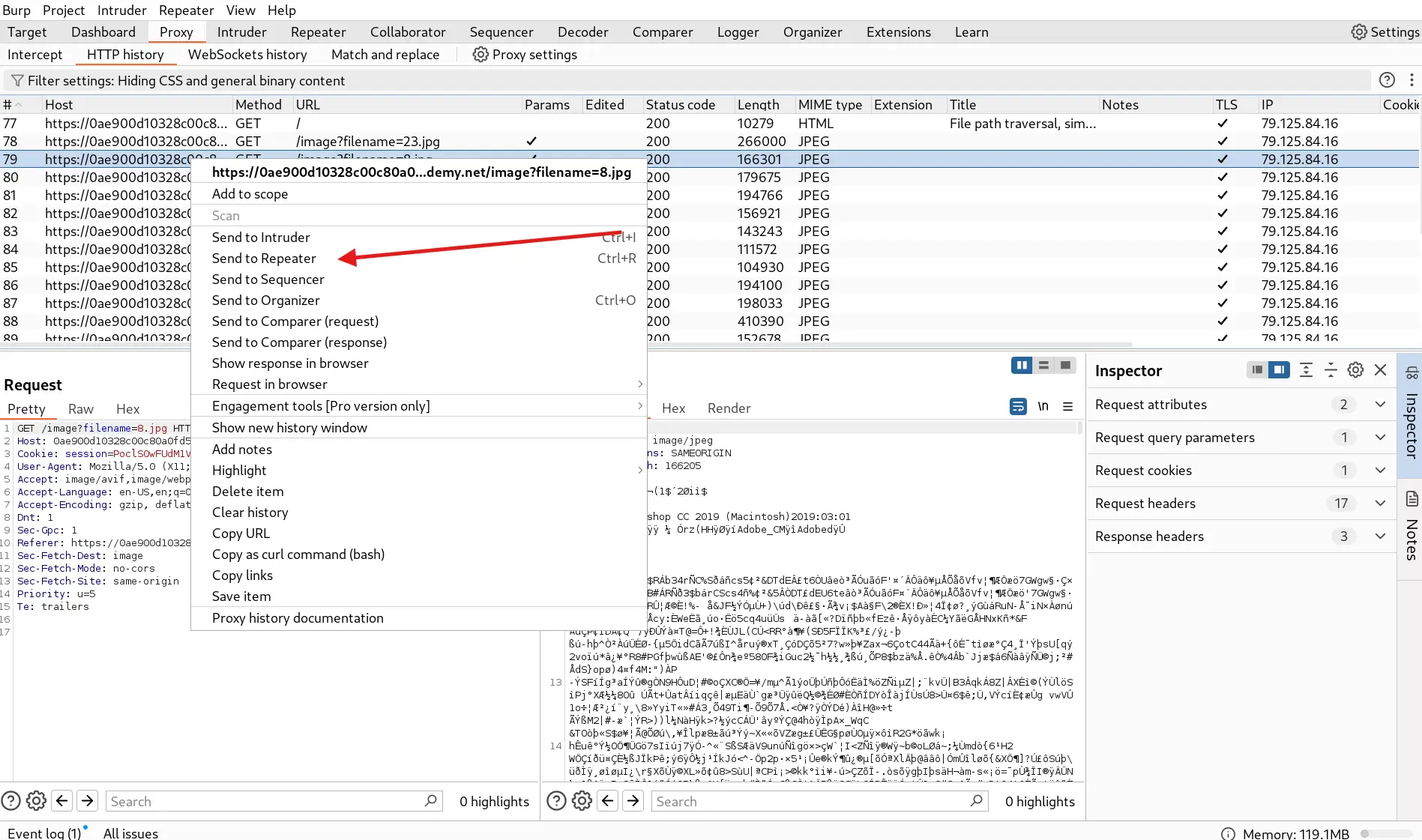This screenshot has width=1422, height=840.
Task: Choose Send to Intruder from context menu
Action: click(x=419, y=238)
